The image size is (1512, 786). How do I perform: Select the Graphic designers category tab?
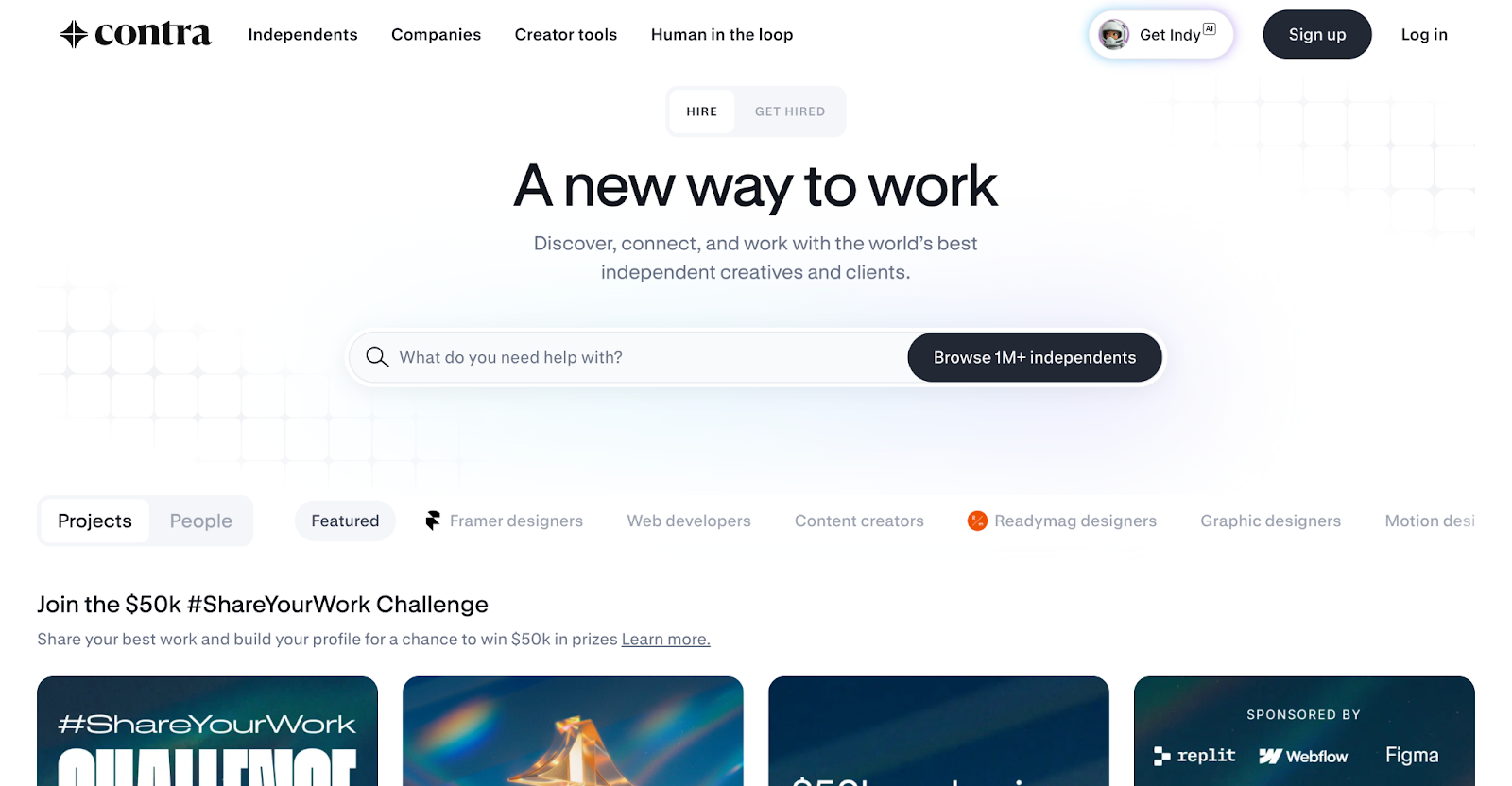(1270, 521)
